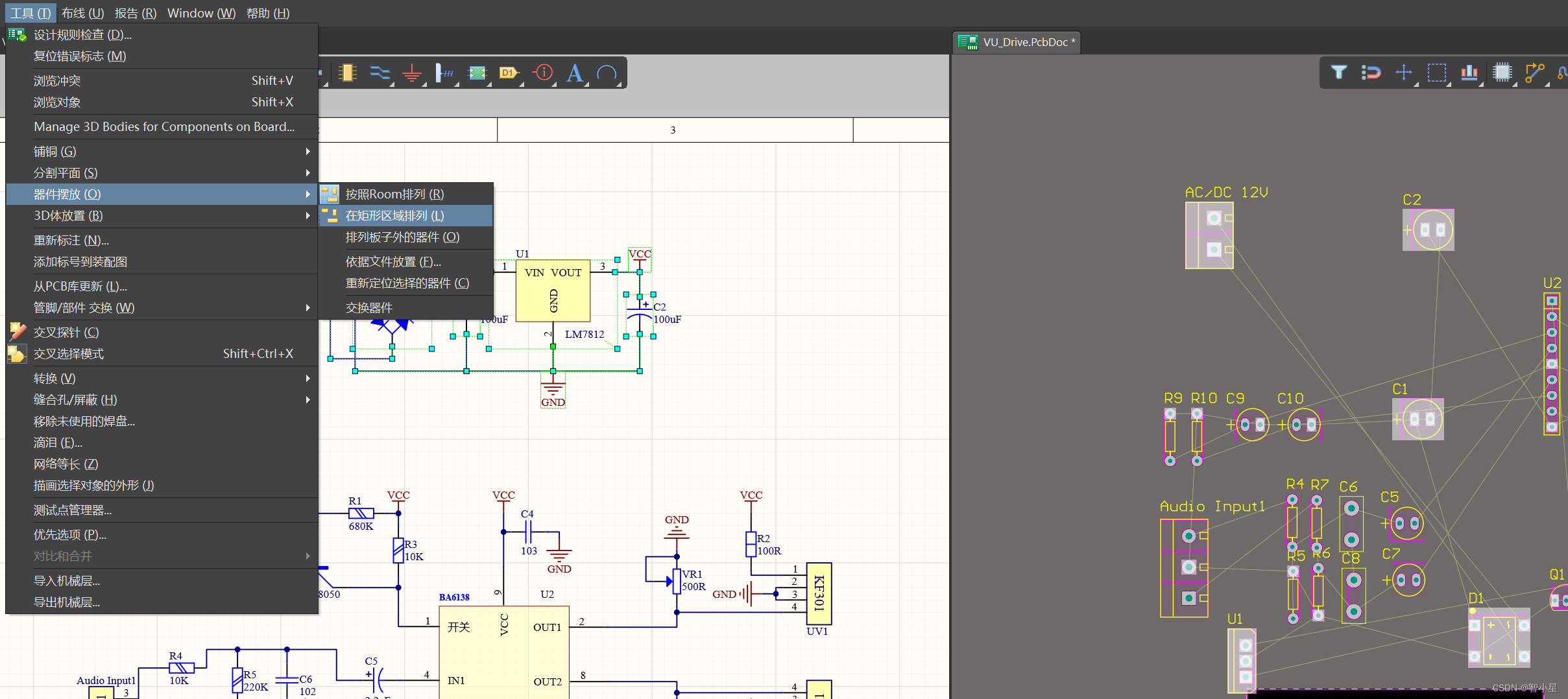The height and width of the screenshot is (699, 1568).
Task: Expand the 缝合孔/屏蔽 (H) submenu
Action: click(x=162, y=399)
